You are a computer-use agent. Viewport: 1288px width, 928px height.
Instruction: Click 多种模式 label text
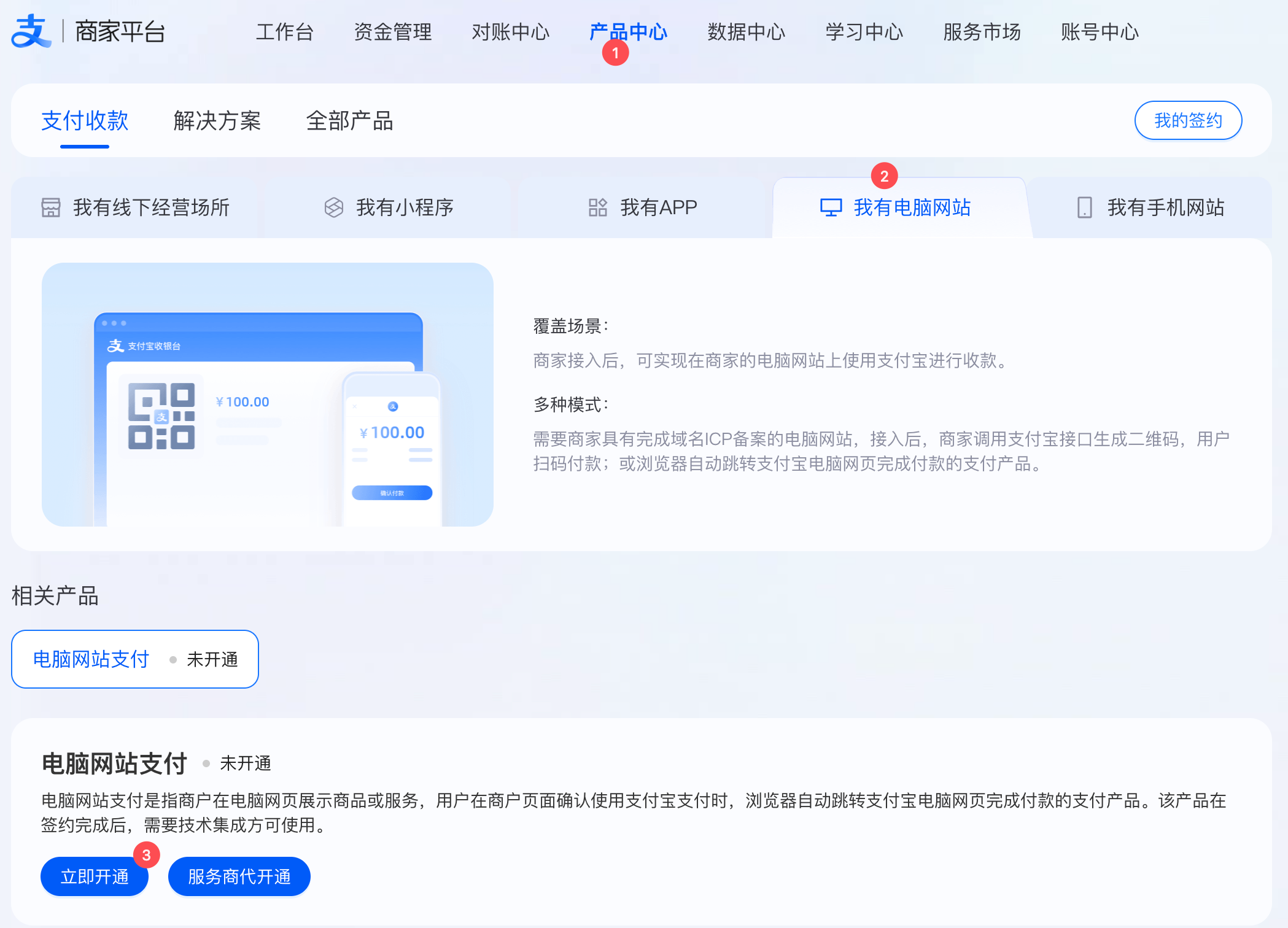pos(571,404)
